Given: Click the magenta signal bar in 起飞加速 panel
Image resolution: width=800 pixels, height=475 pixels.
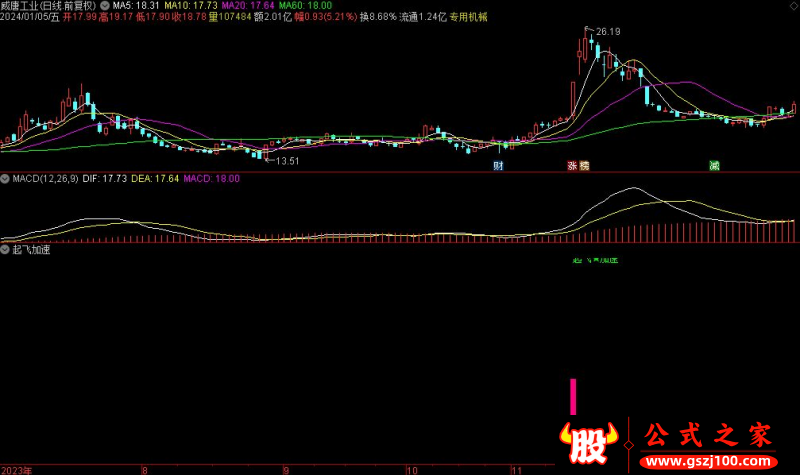Looking at the screenshot, I should tap(573, 396).
